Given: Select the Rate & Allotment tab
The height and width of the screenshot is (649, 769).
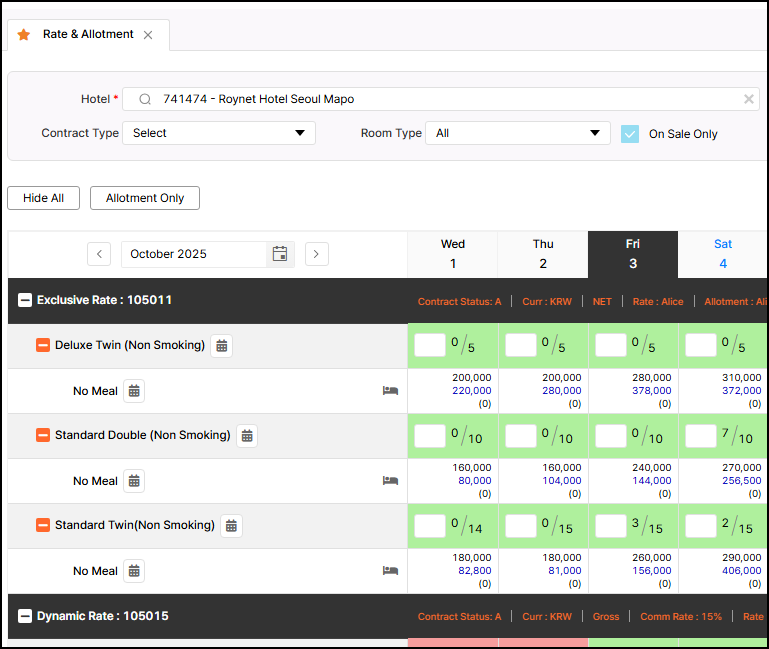Looking at the screenshot, I should tap(87, 35).
